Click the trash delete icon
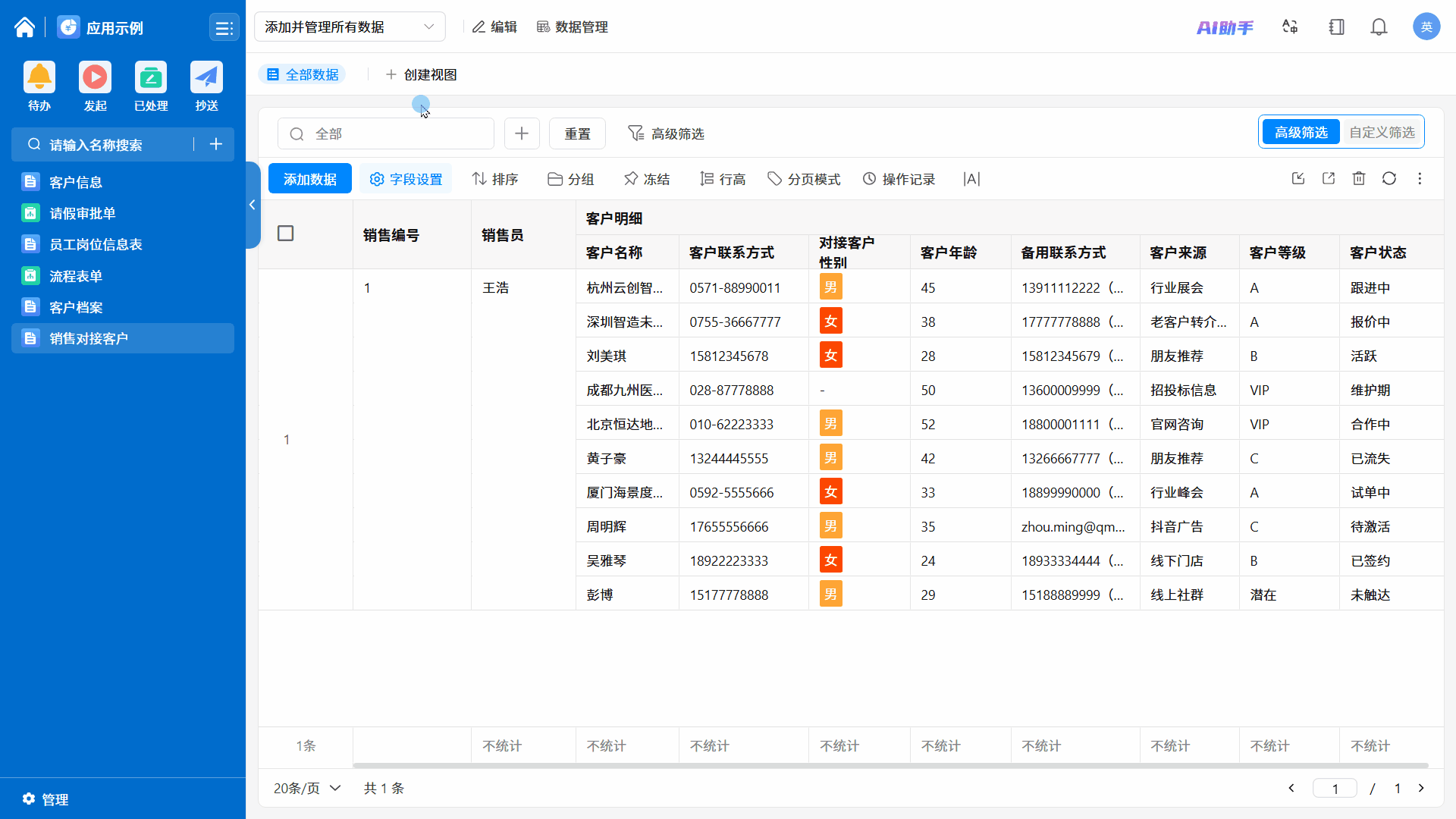The width and height of the screenshot is (1456, 819). pos(1359,178)
